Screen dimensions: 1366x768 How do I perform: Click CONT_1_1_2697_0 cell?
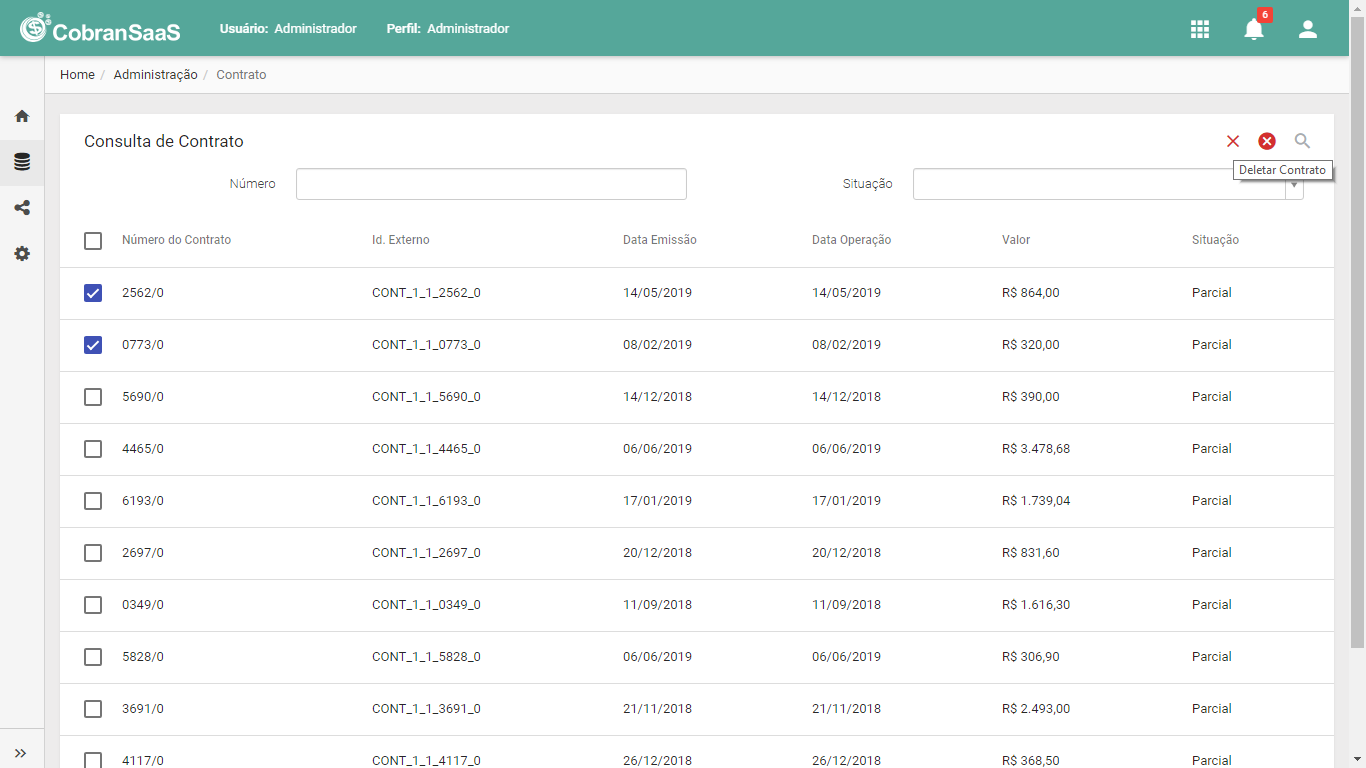(426, 553)
